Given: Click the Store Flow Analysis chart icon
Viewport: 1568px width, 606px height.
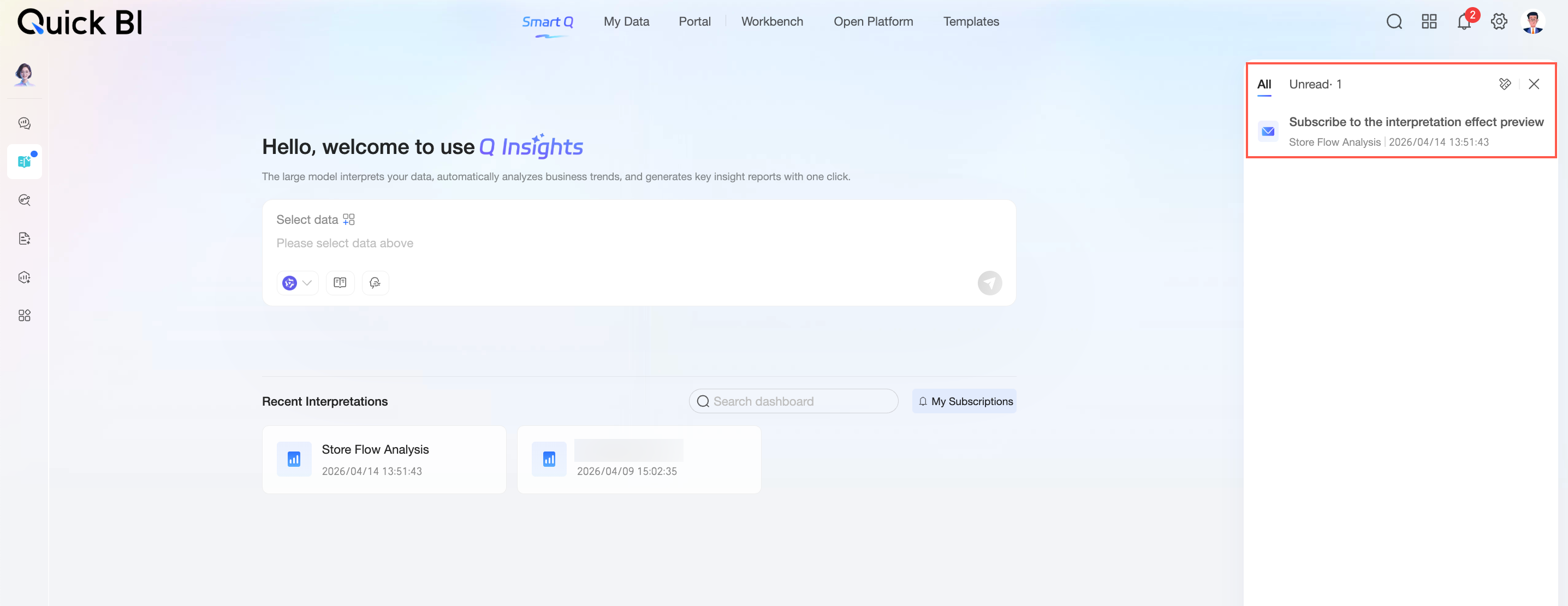Looking at the screenshot, I should coord(294,459).
